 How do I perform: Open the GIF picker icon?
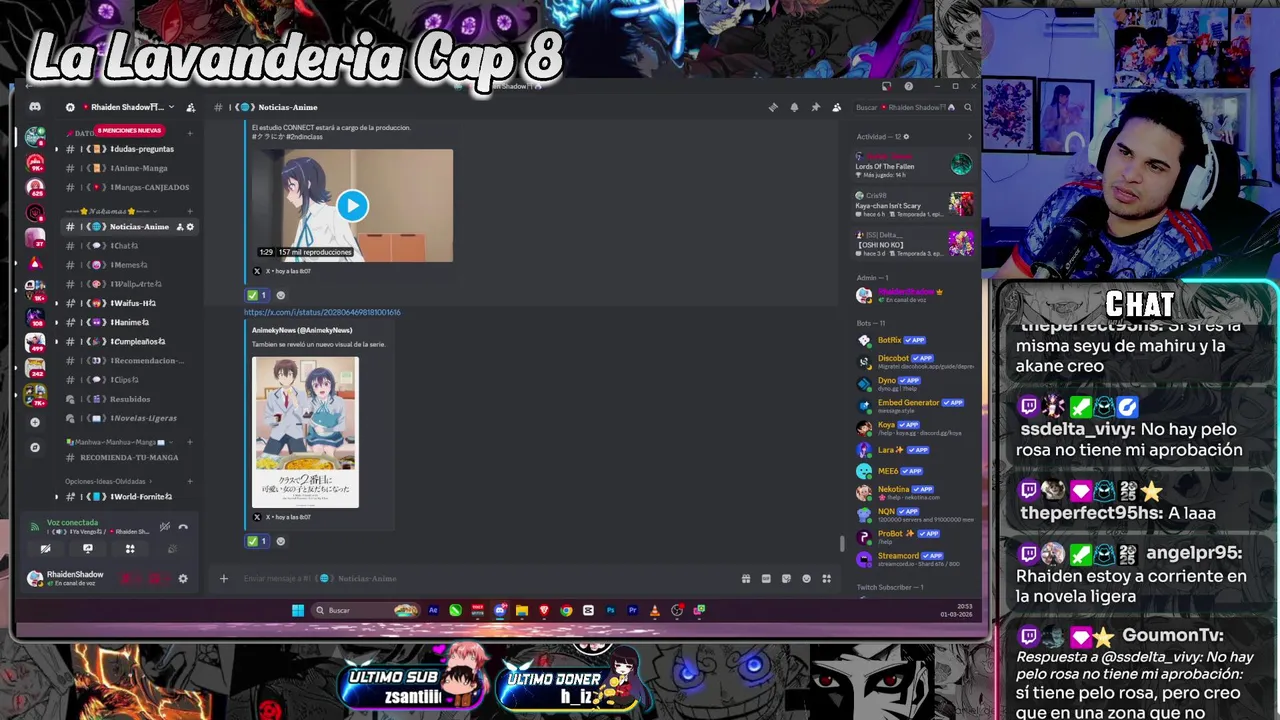(766, 578)
